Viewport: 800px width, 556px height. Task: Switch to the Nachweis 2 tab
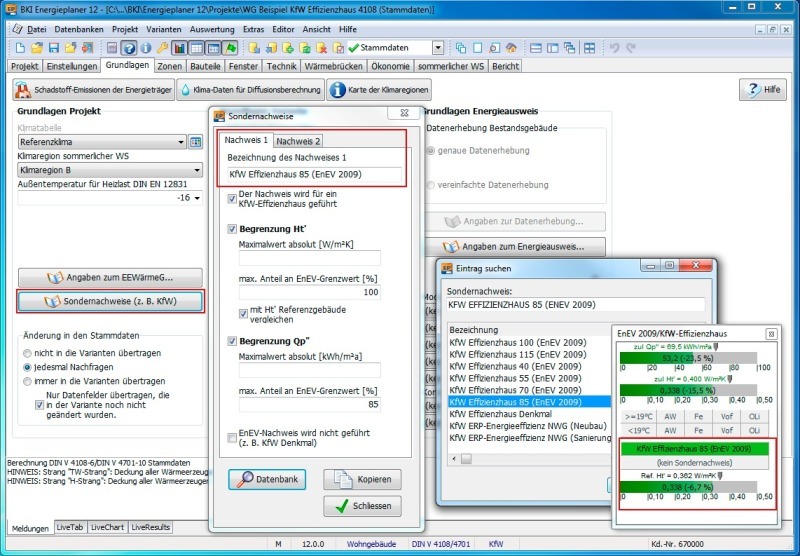(x=298, y=141)
